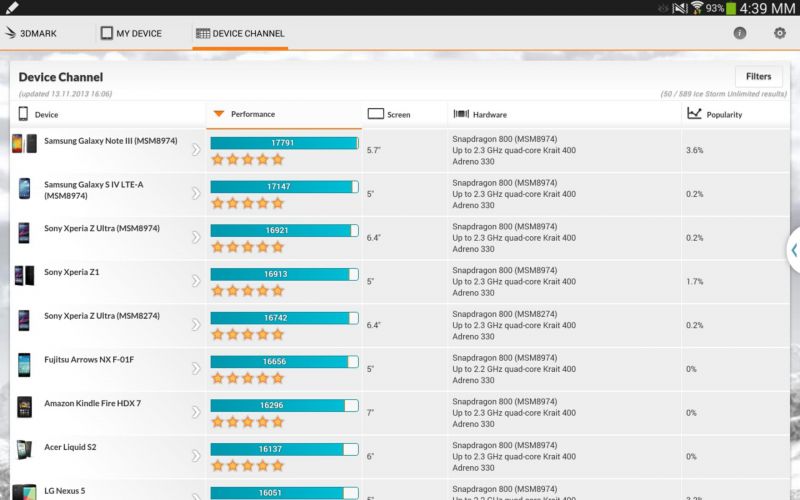Tap the 4:39 clock
The height and width of the screenshot is (500, 800).
767,8
